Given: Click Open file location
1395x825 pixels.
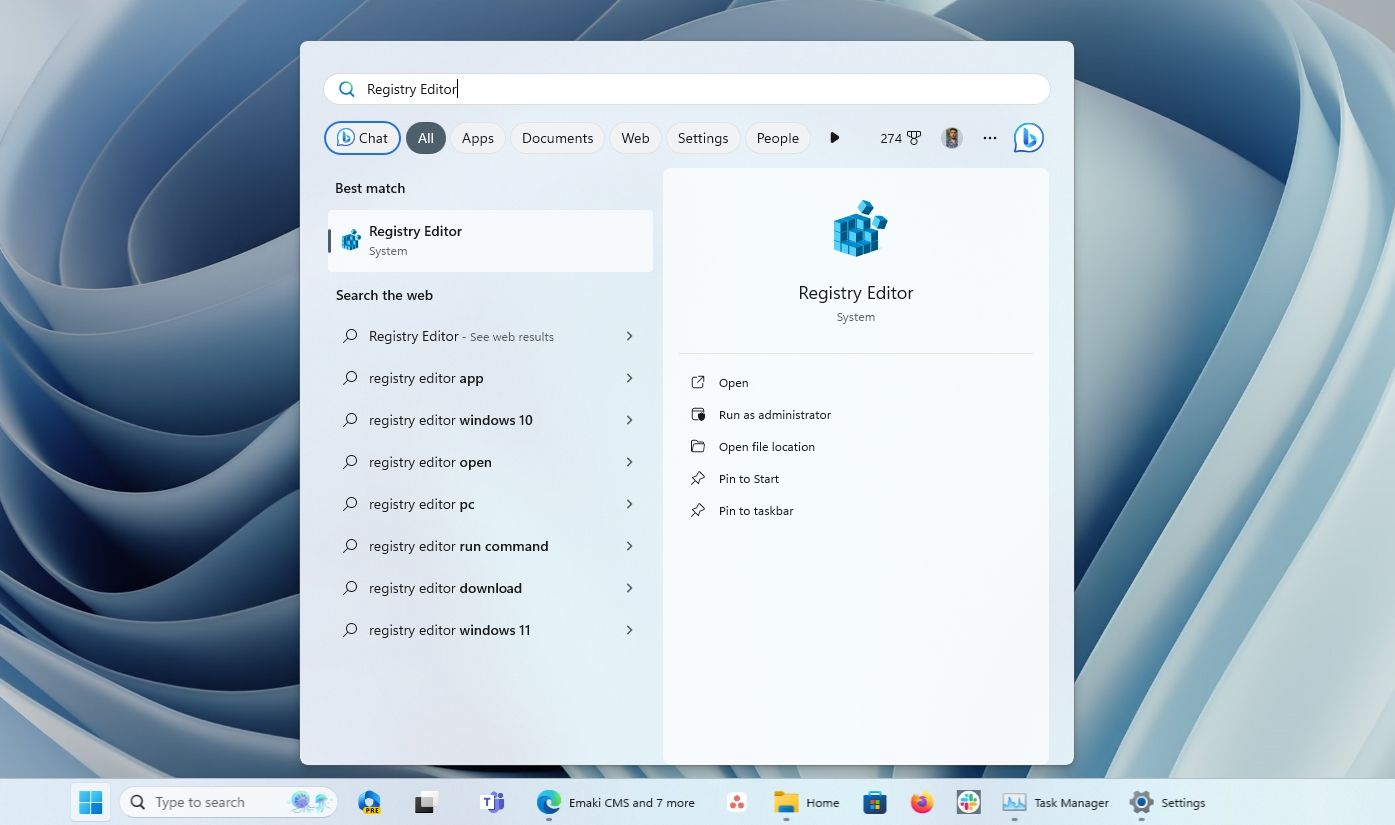Looking at the screenshot, I should click(x=766, y=447).
